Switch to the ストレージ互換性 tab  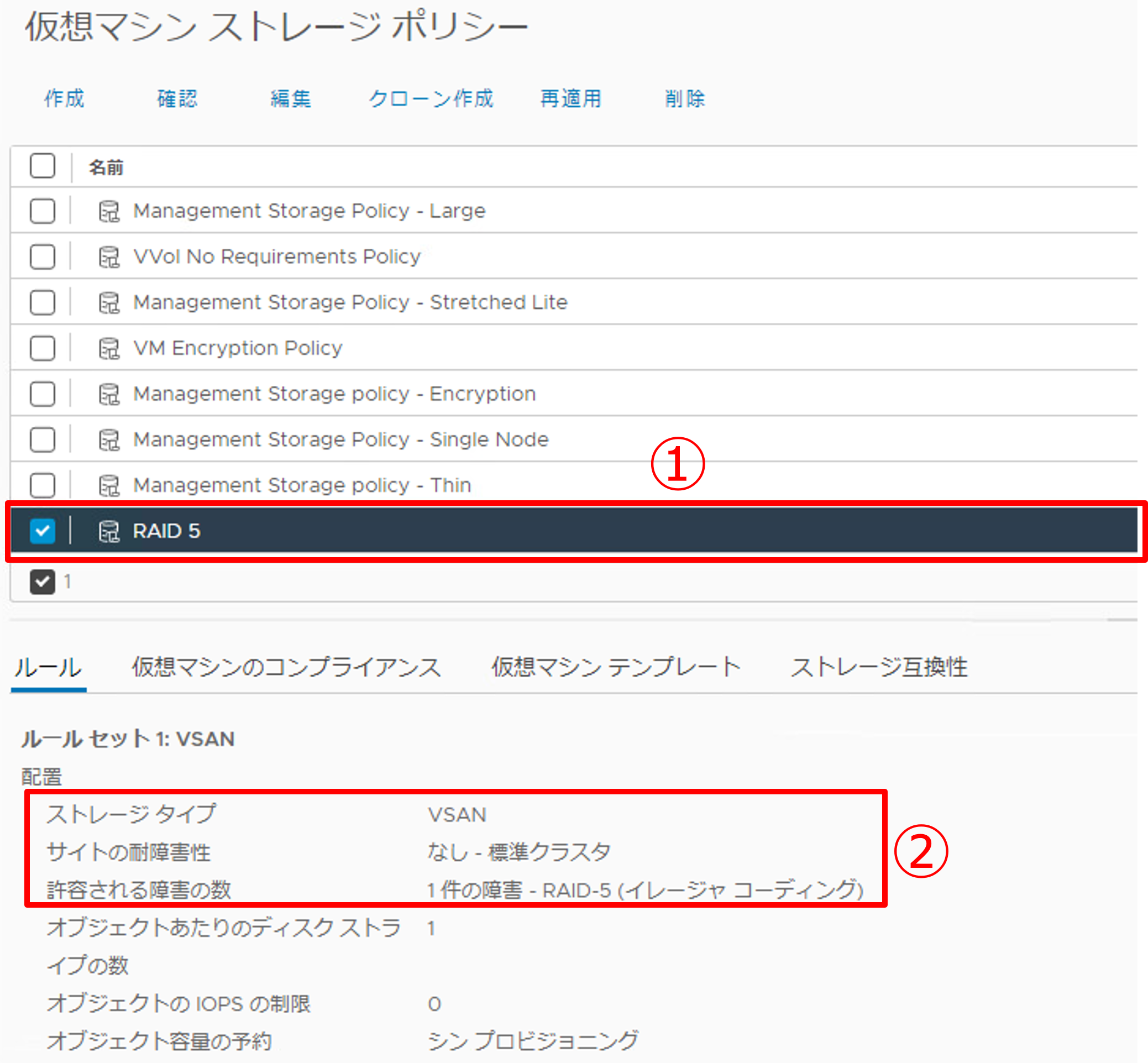point(879,668)
